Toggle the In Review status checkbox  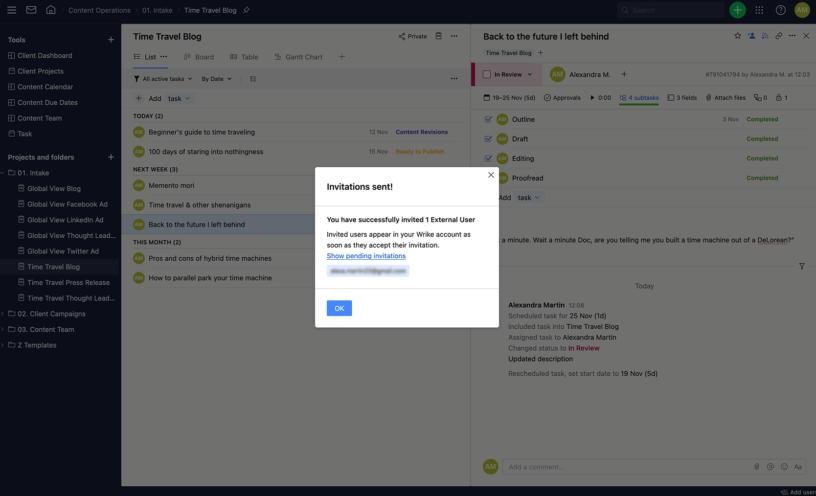(487, 74)
